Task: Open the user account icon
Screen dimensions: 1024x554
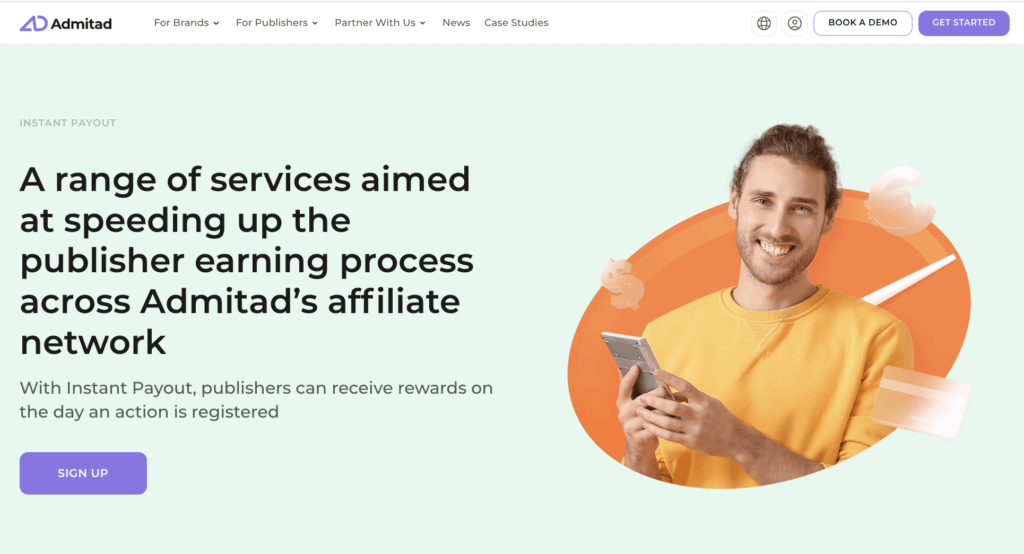Action: tap(794, 24)
